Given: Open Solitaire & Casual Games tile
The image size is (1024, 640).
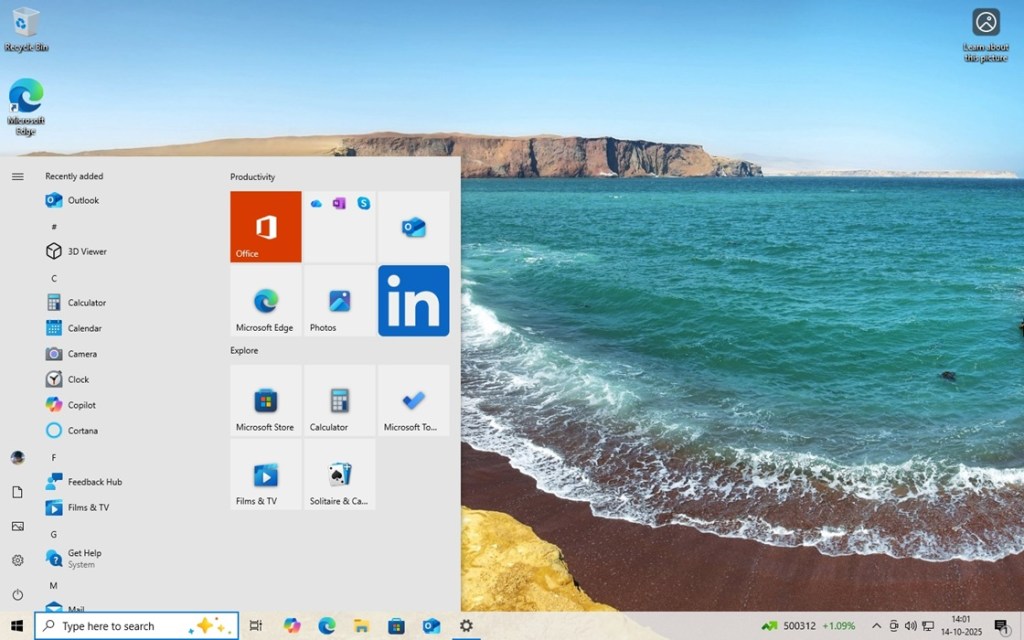Looking at the screenshot, I should click(x=339, y=475).
